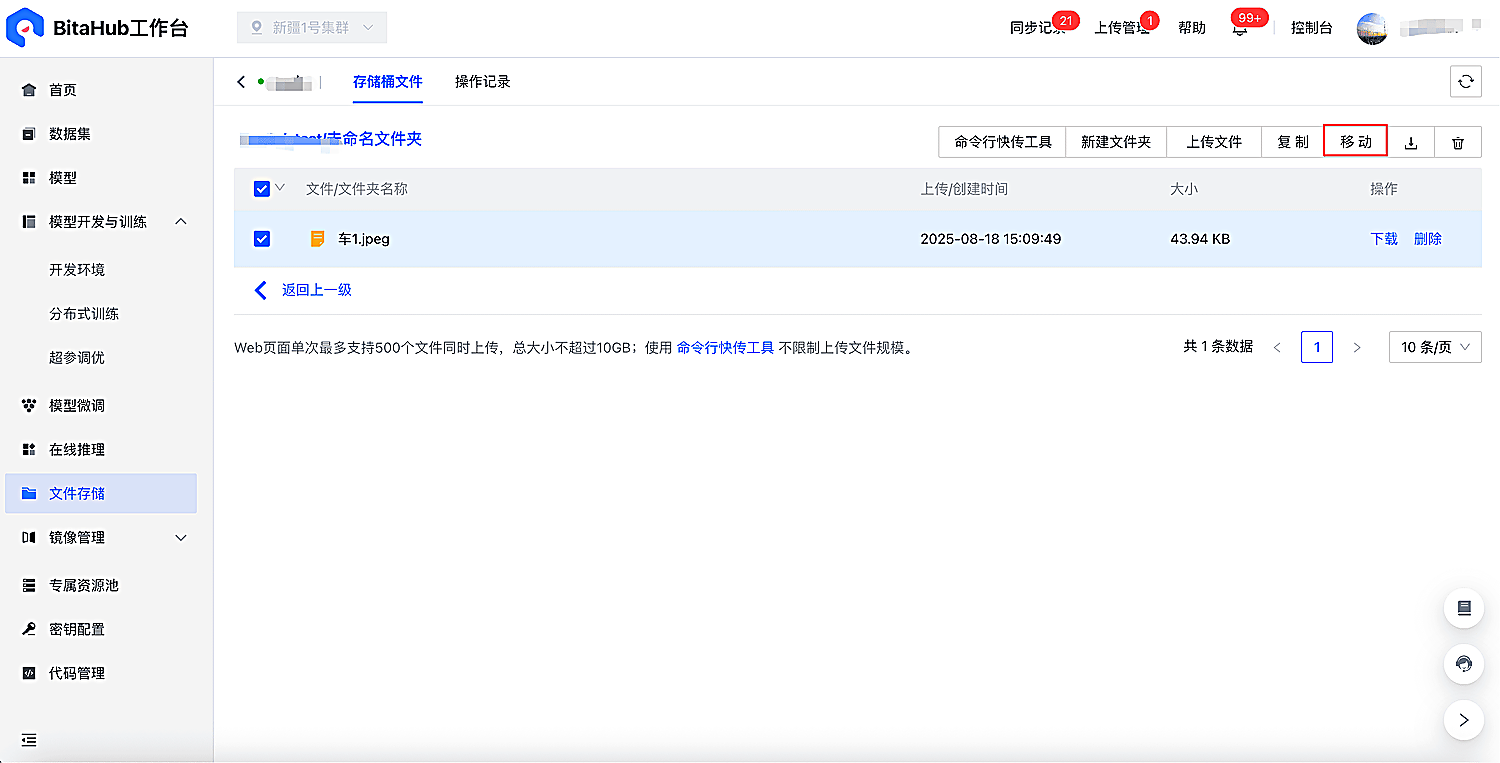Click the floating document book icon
1500x763 pixels.
pyautogui.click(x=1464, y=608)
